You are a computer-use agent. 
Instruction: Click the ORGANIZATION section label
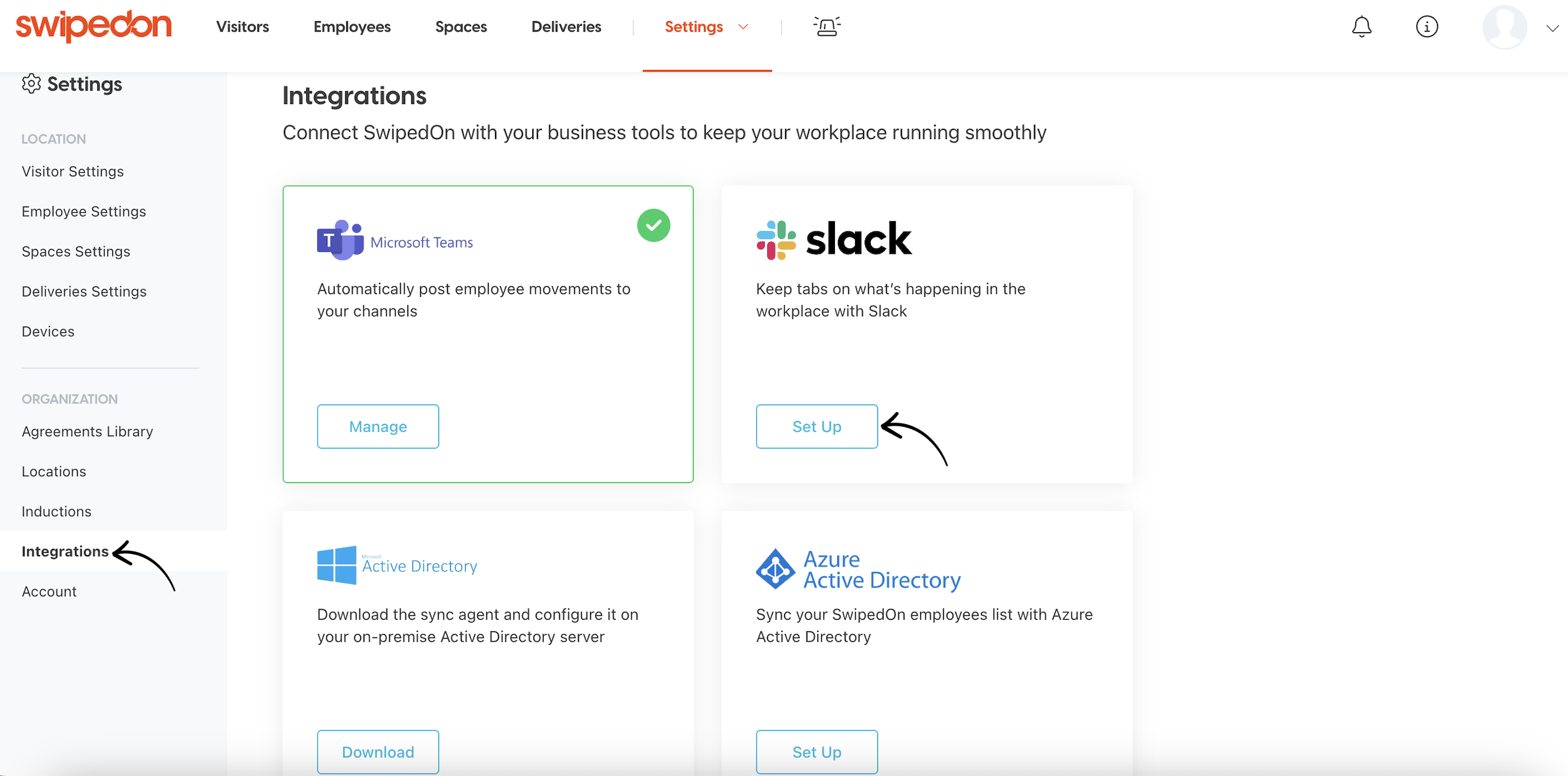(x=69, y=399)
